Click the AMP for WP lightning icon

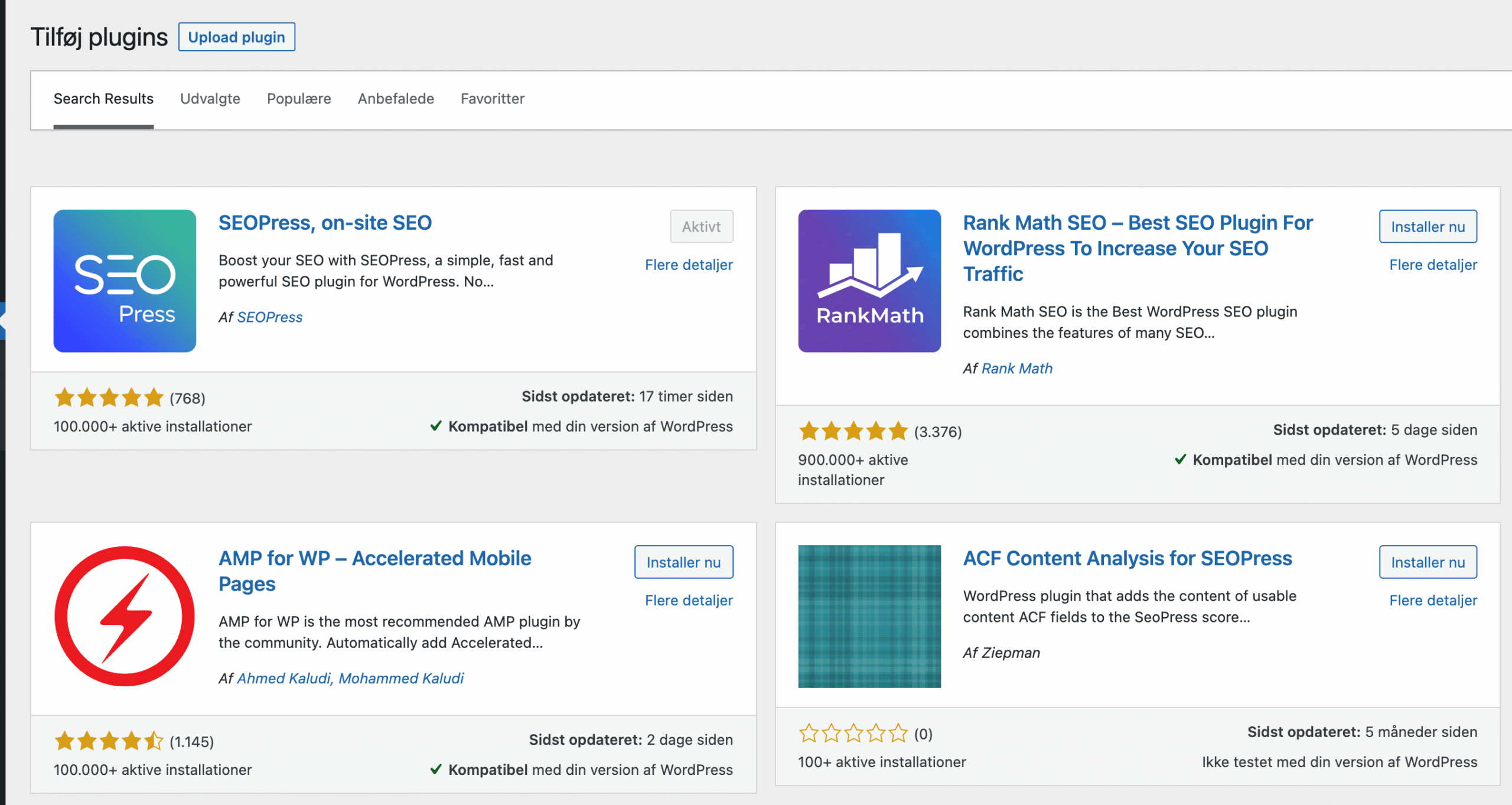pos(125,617)
